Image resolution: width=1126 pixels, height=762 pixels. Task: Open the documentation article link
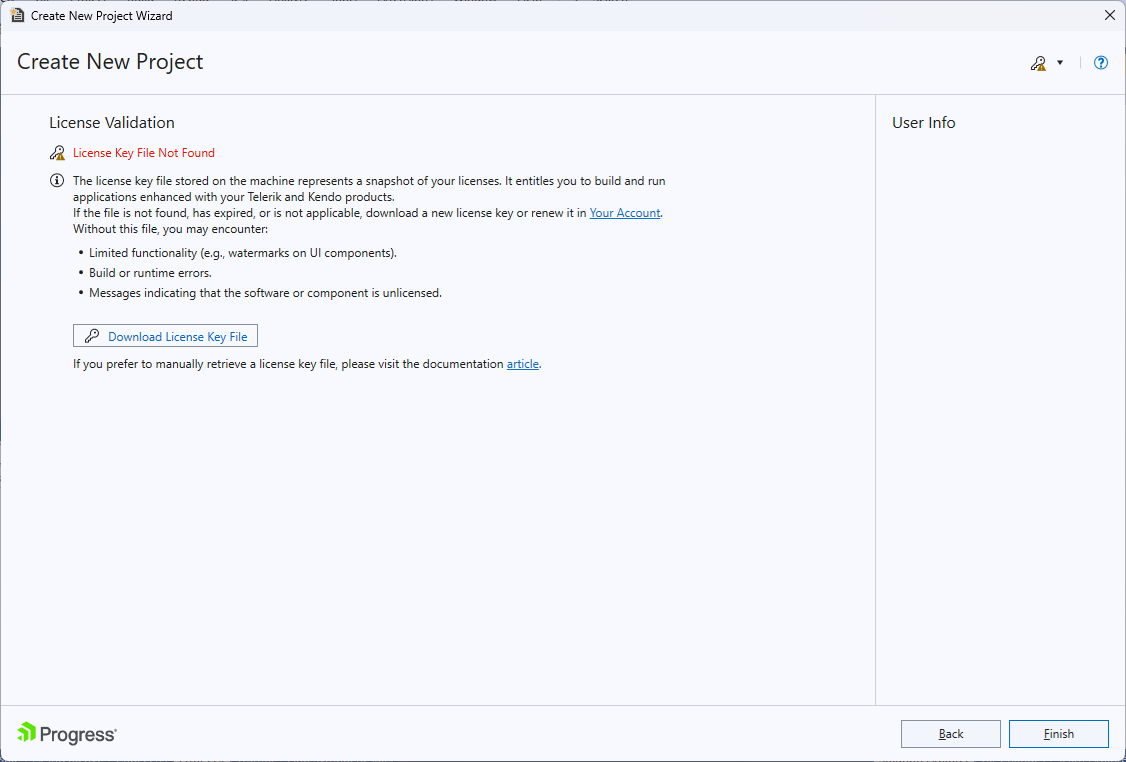tap(522, 363)
